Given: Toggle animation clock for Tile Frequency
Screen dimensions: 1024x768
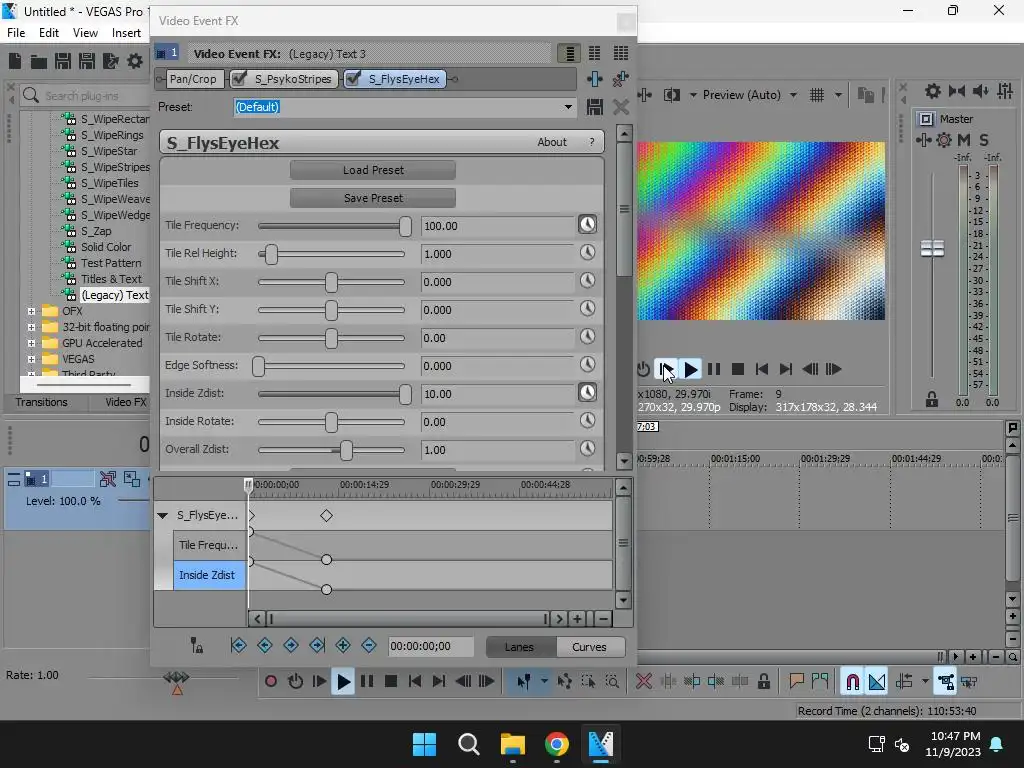Looking at the screenshot, I should (x=587, y=225).
